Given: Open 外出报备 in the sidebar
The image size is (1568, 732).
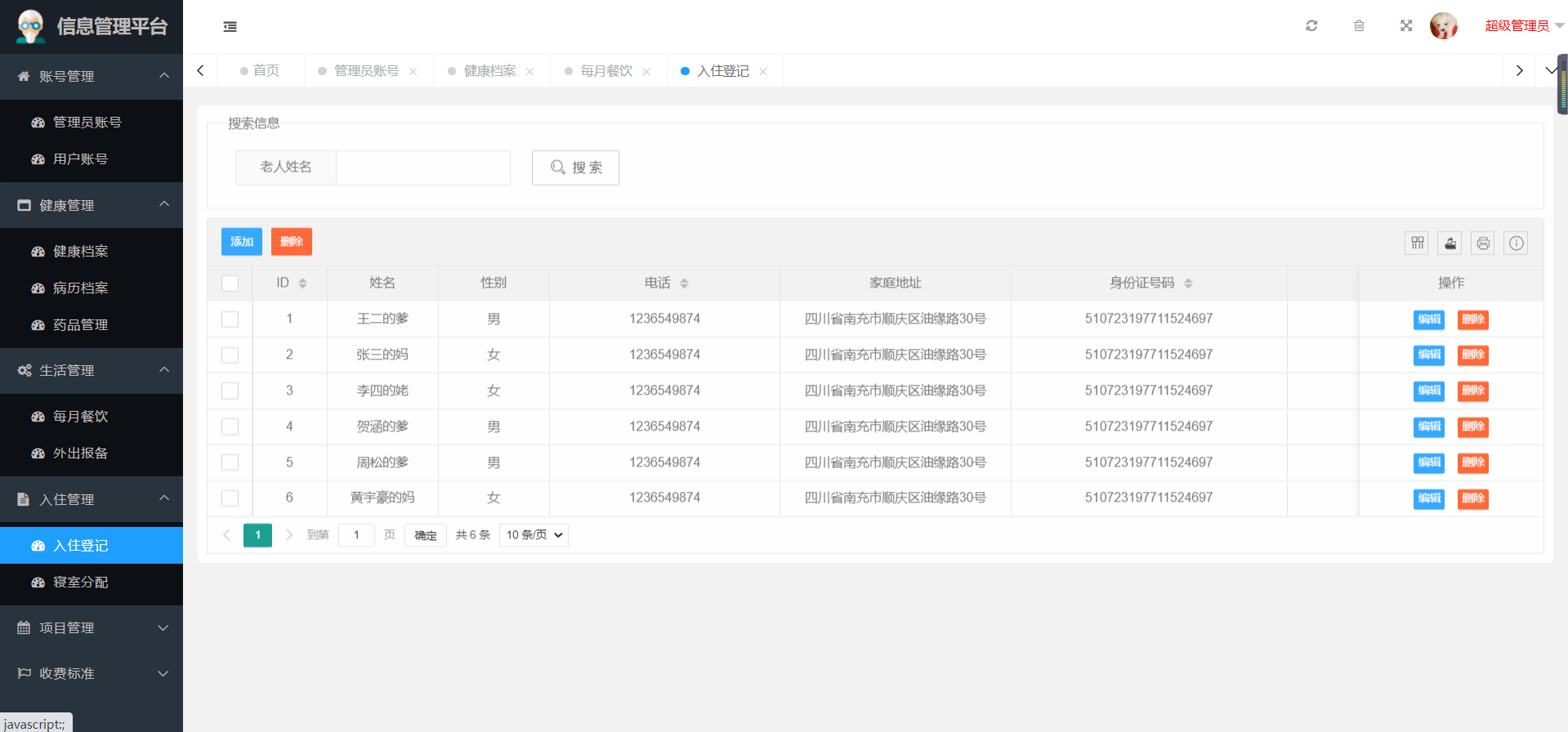Looking at the screenshot, I should pos(92,453).
